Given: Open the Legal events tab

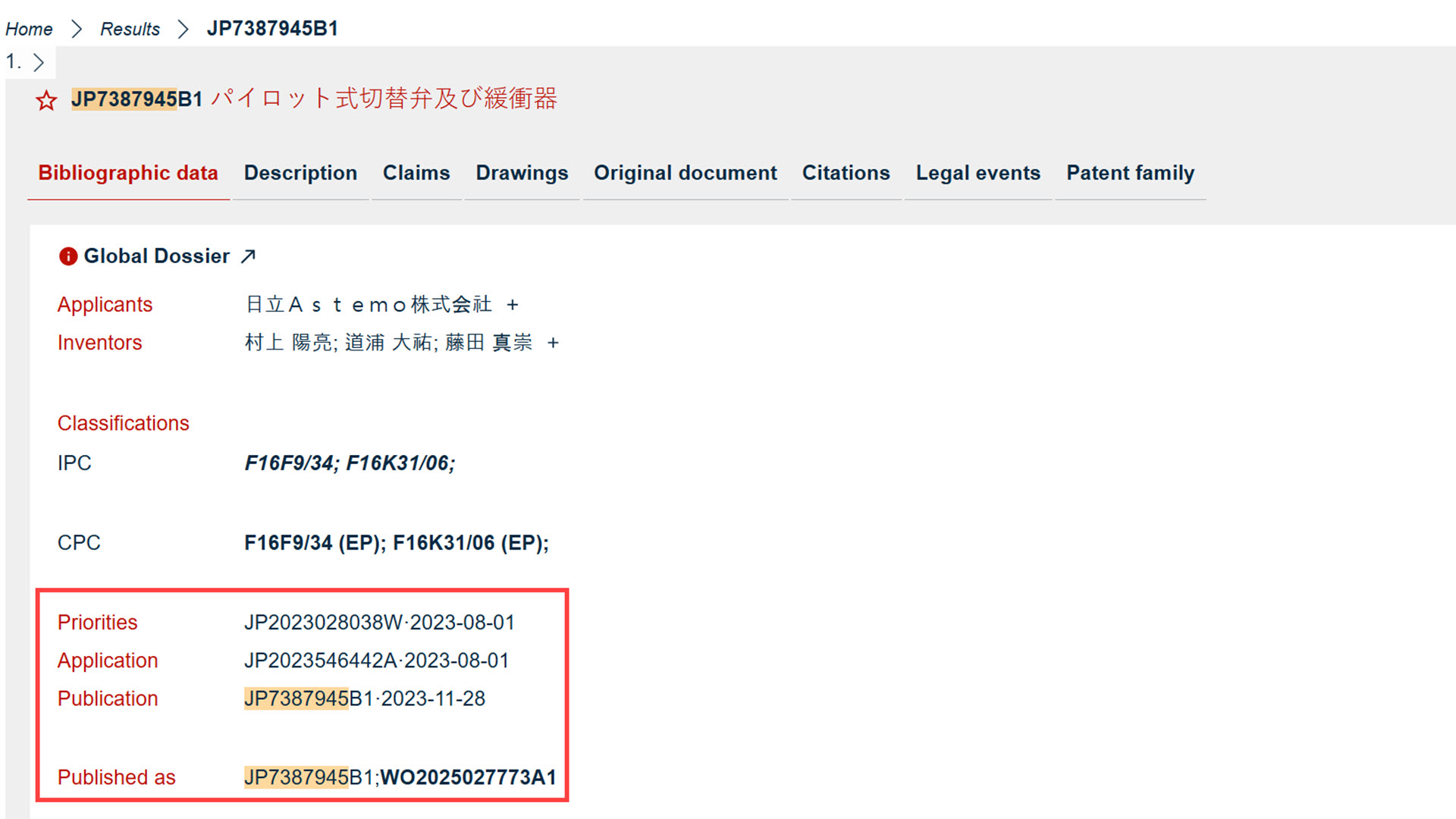Looking at the screenshot, I should pos(977,173).
